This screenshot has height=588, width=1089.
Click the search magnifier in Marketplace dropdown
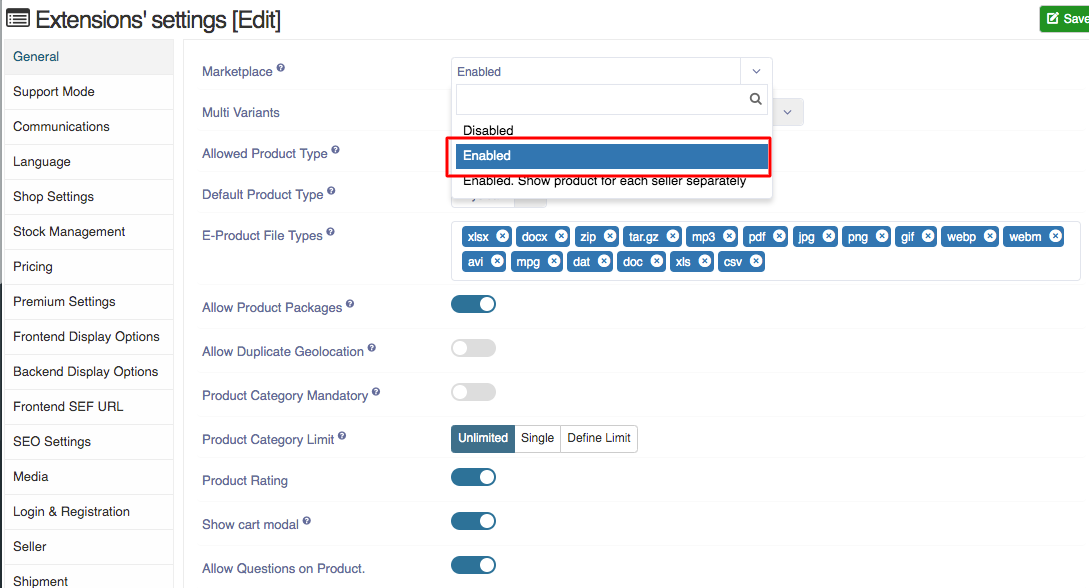[x=756, y=99]
